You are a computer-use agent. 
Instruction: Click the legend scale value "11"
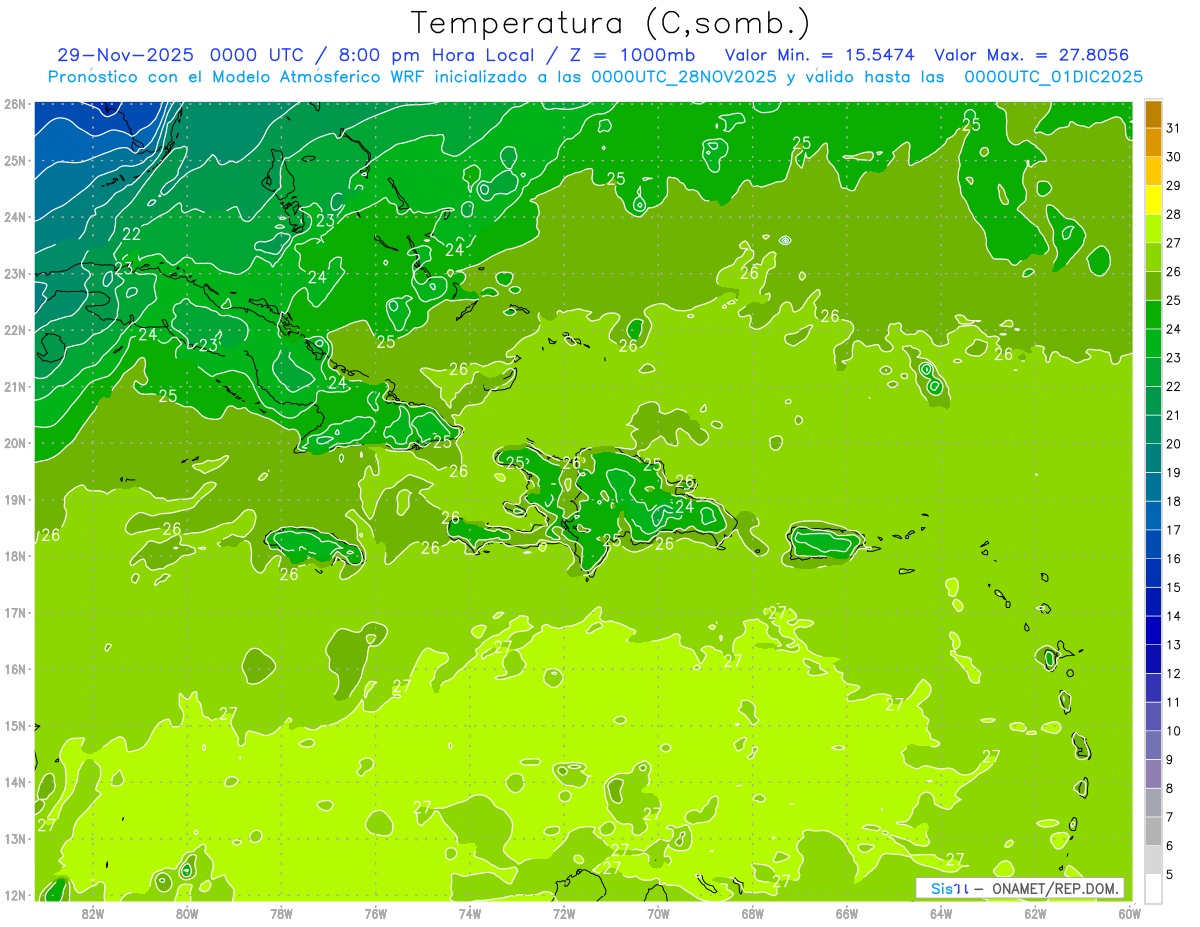[x=1174, y=702]
